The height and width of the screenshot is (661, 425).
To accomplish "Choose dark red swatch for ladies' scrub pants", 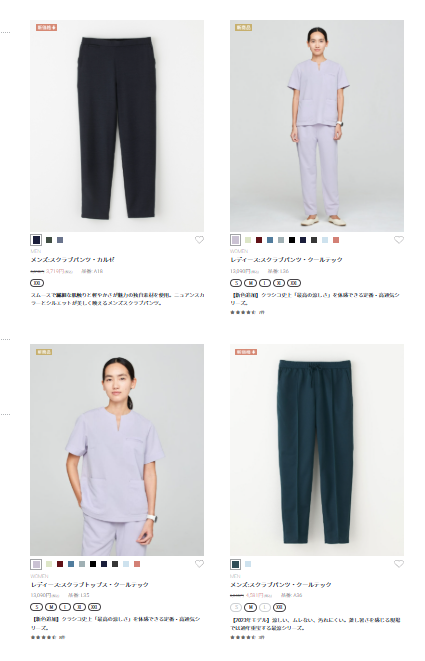I will [259, 240].
